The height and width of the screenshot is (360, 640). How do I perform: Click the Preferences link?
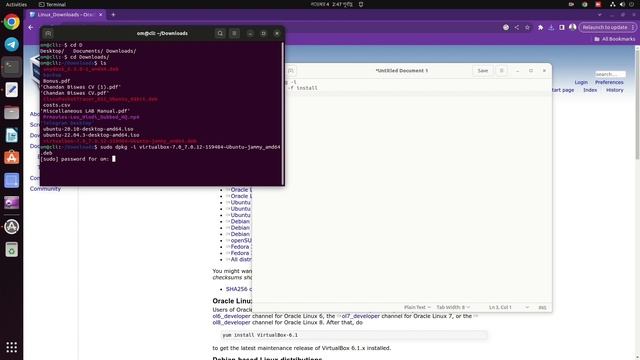coord(609,82)
